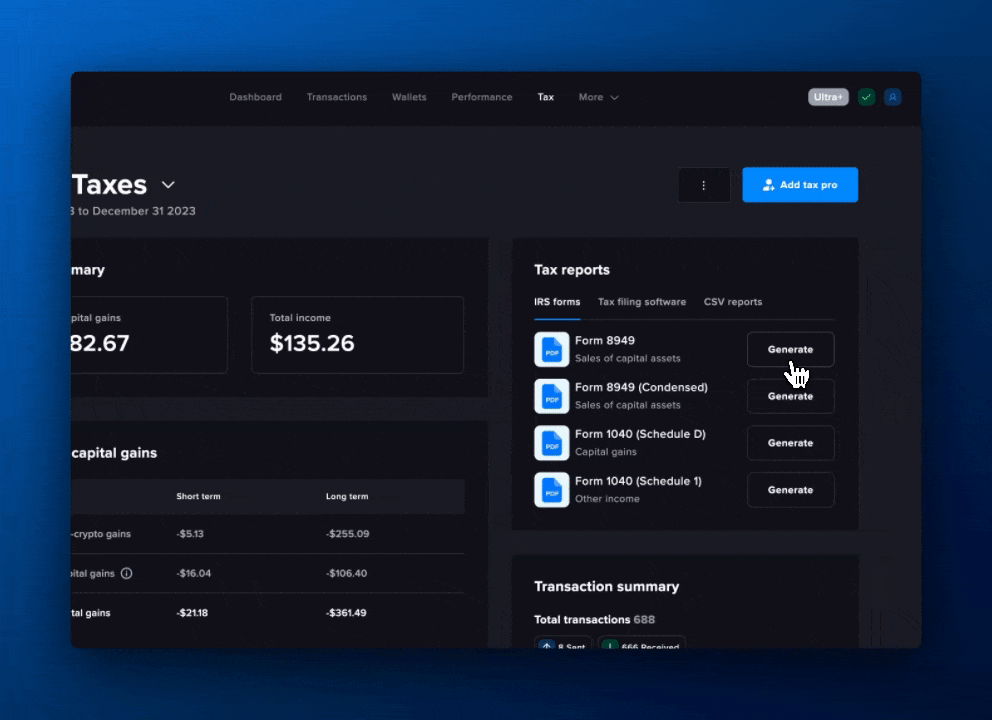The width and height of the screenshot is (992, 720).
Task: Open the Performance page
Action: [481, 97]
